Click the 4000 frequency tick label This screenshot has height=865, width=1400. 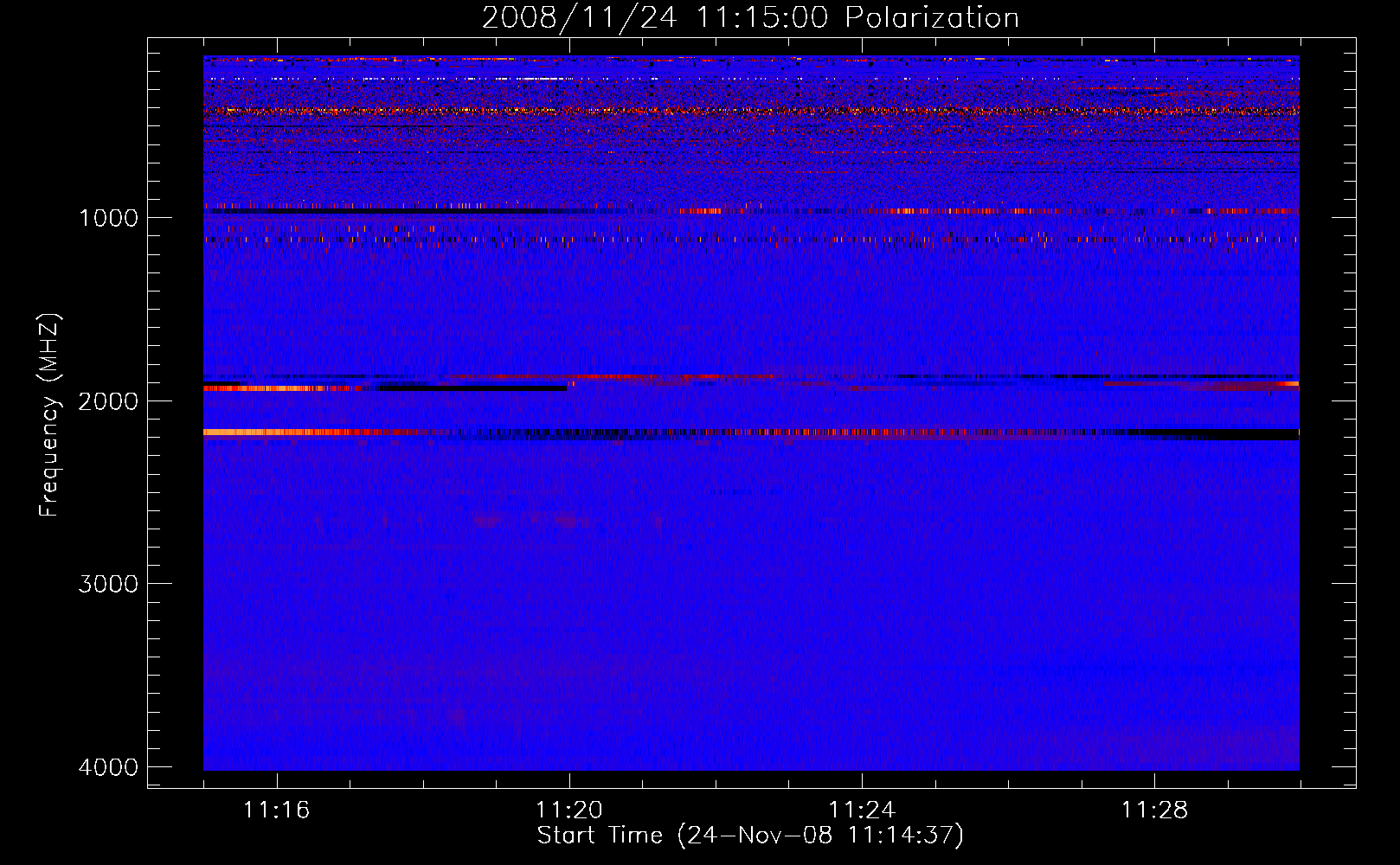coord(108,767)
